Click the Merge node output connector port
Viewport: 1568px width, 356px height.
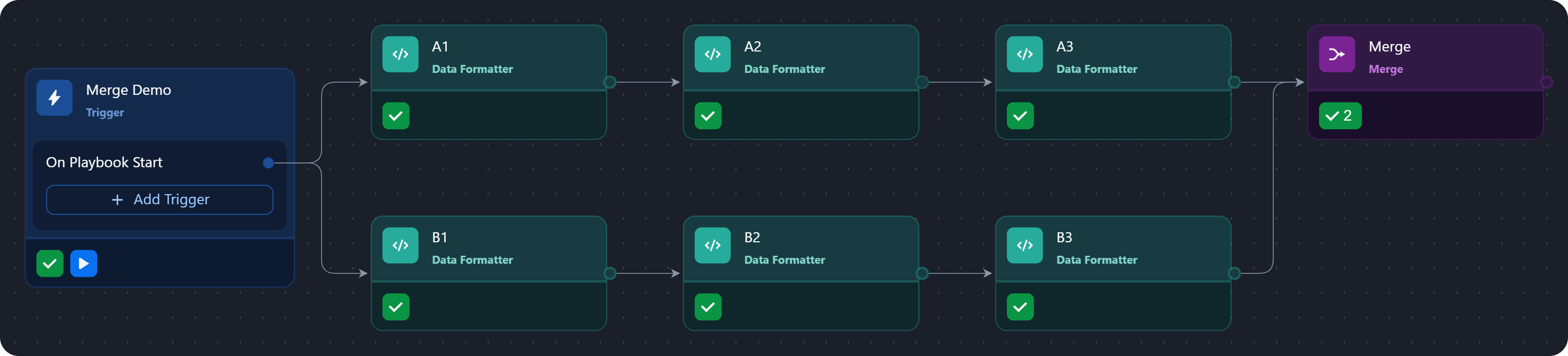pyautogui.click(x=1546, y=82)
